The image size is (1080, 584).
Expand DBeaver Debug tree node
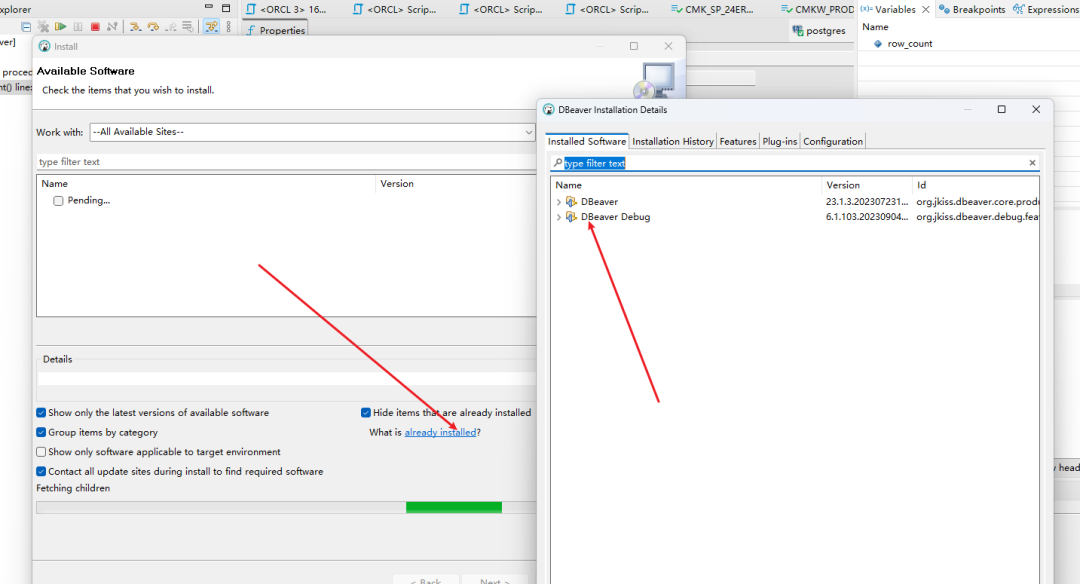pyautogui.click(x=559, y=217)
